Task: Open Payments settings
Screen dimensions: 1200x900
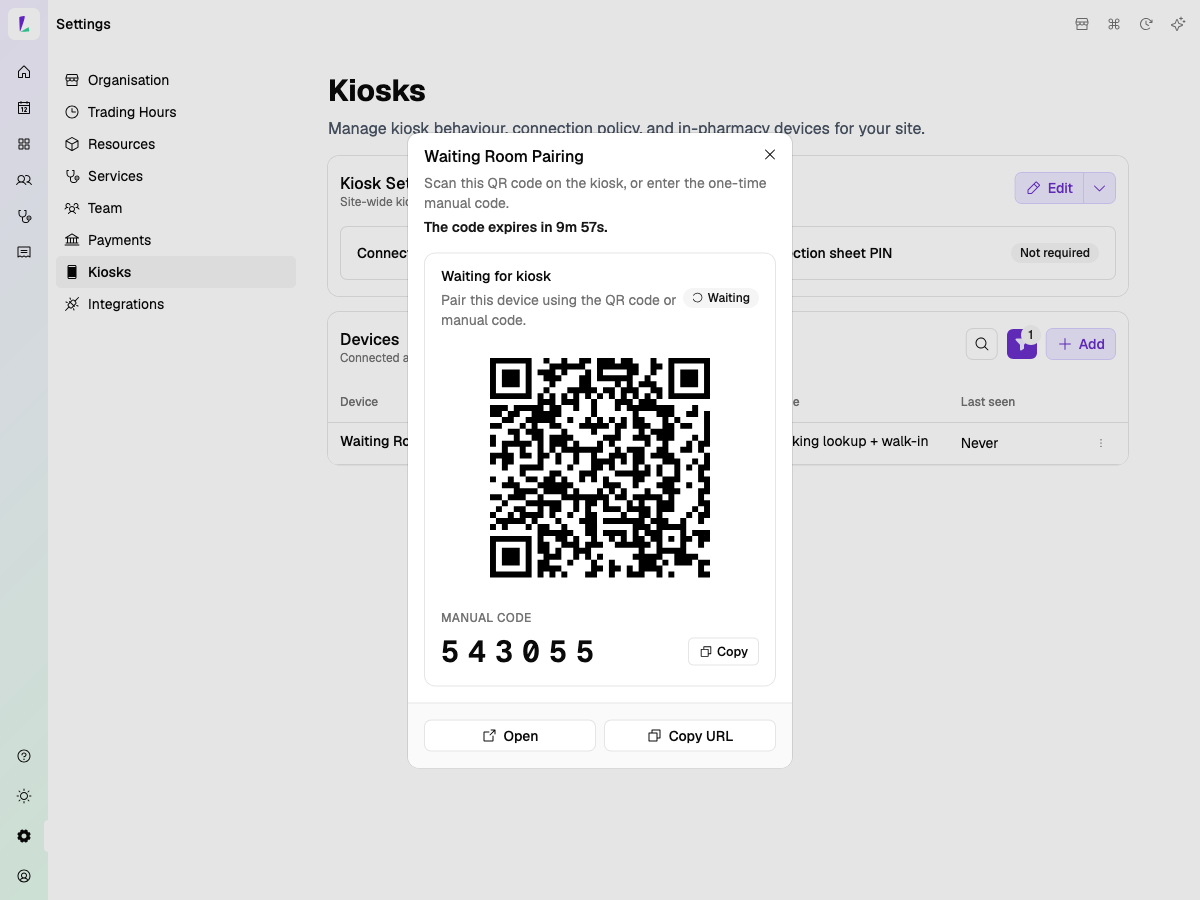Action: coord(176,240)
